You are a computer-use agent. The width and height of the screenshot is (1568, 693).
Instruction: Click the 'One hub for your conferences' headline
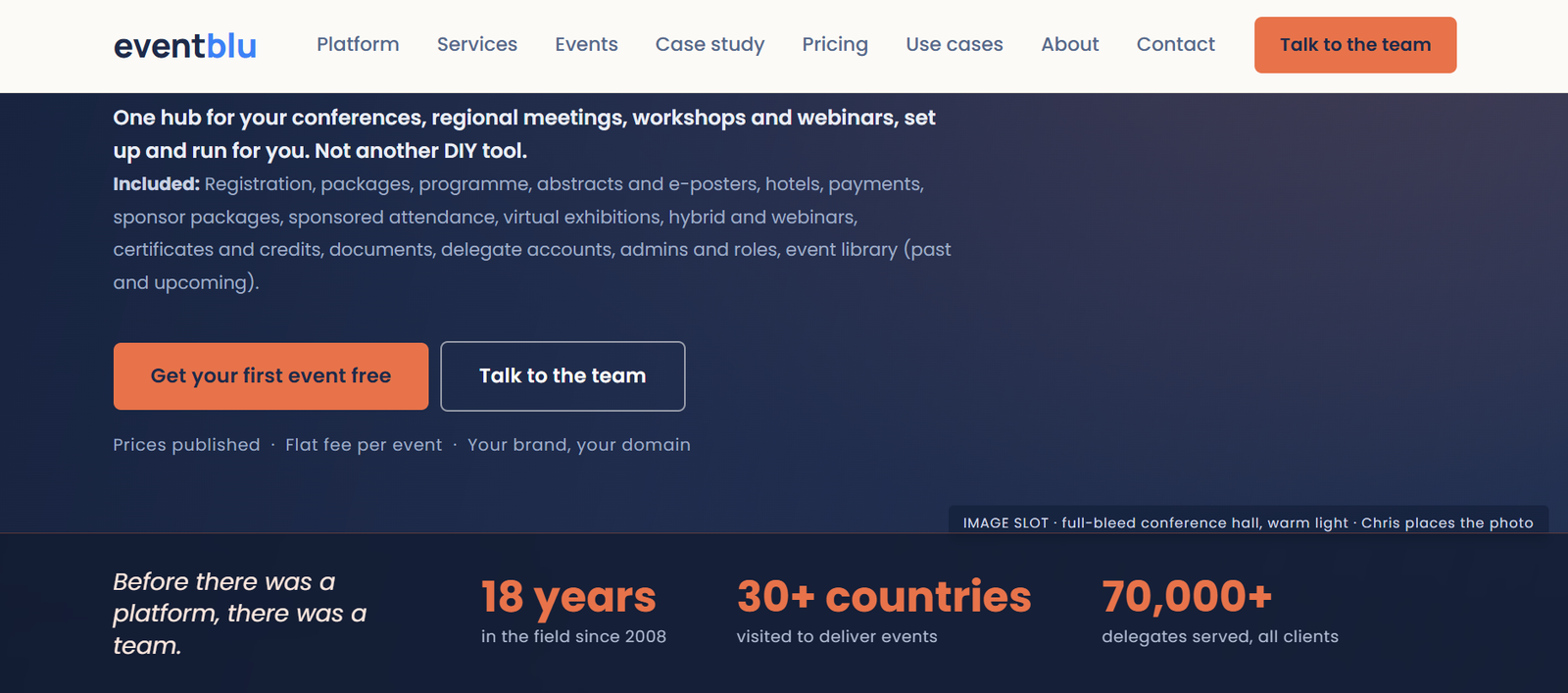click(x=524, y=134)
